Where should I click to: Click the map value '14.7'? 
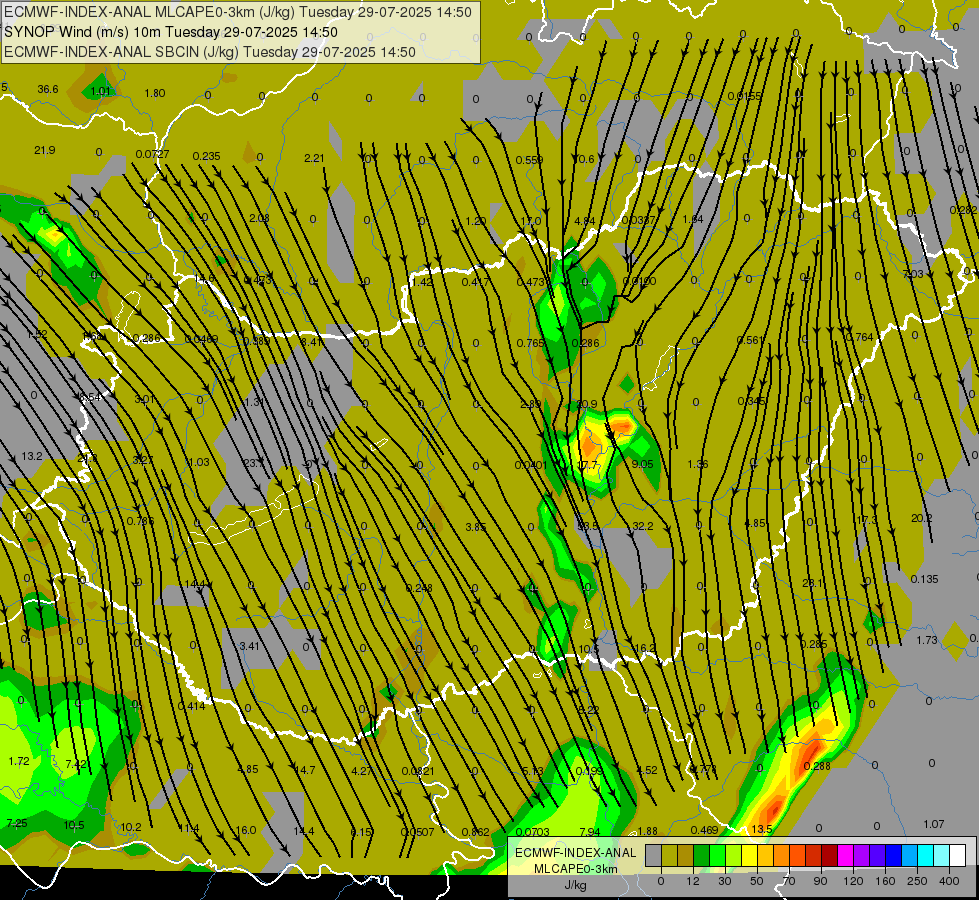pos(305,770)
